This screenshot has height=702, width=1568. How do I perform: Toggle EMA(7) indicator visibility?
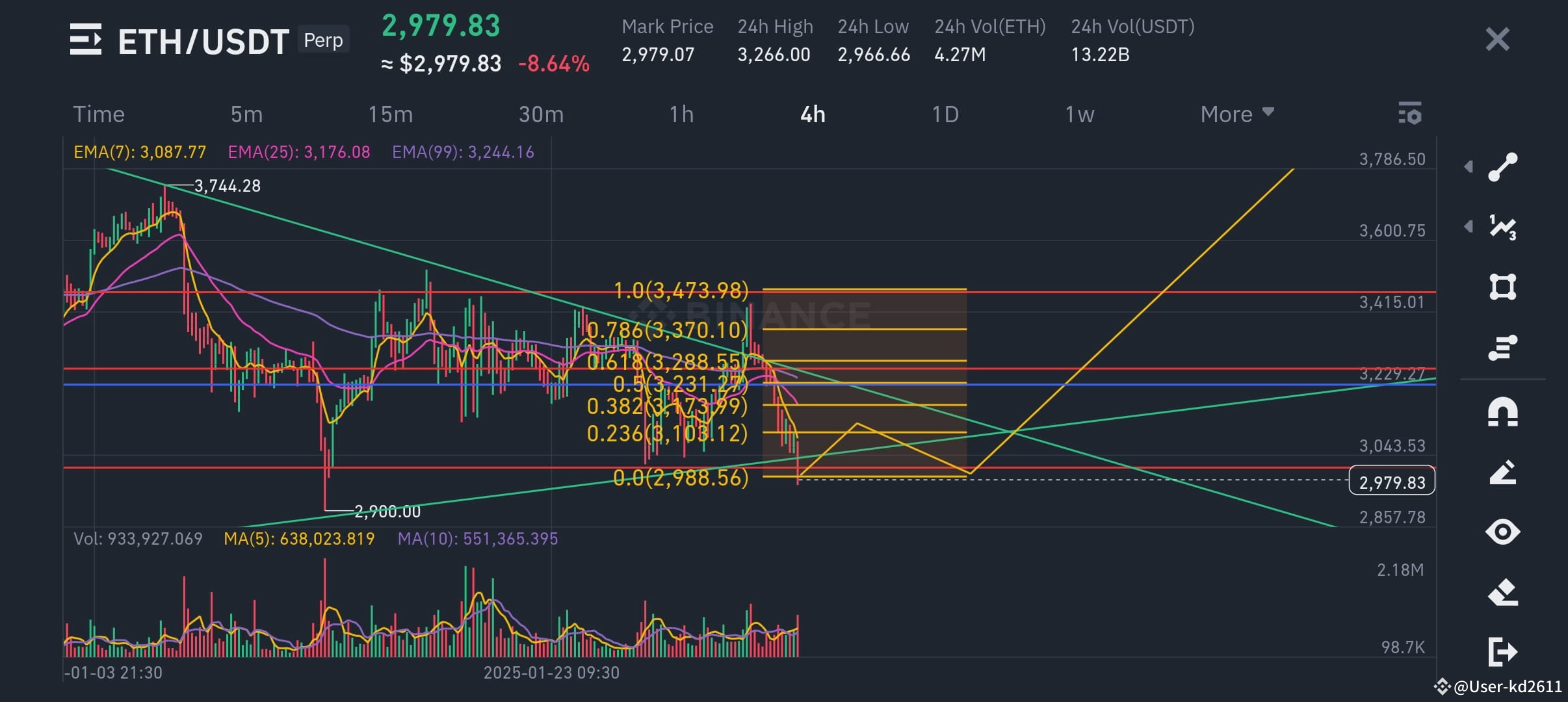[x=140, y=151]
